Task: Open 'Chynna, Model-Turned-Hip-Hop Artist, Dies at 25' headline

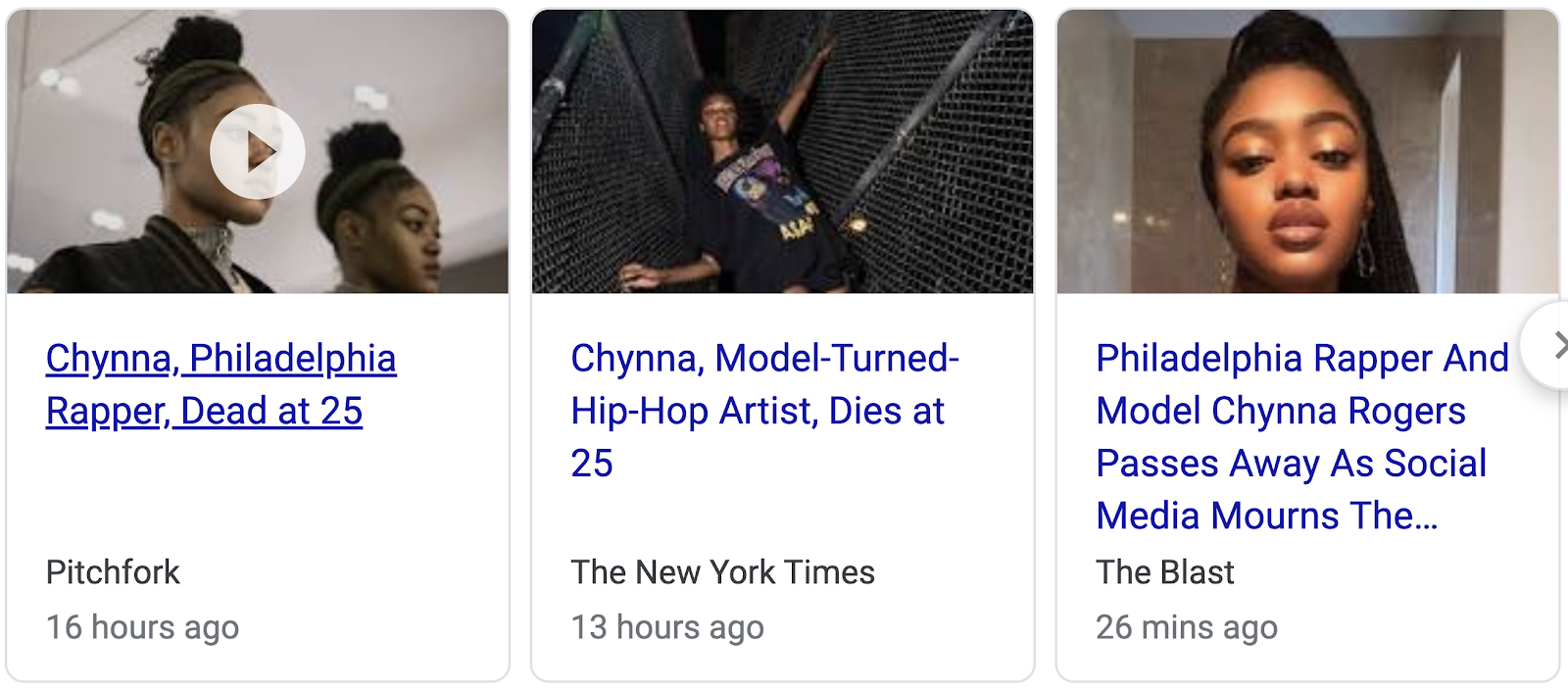Action: point(764,411)
